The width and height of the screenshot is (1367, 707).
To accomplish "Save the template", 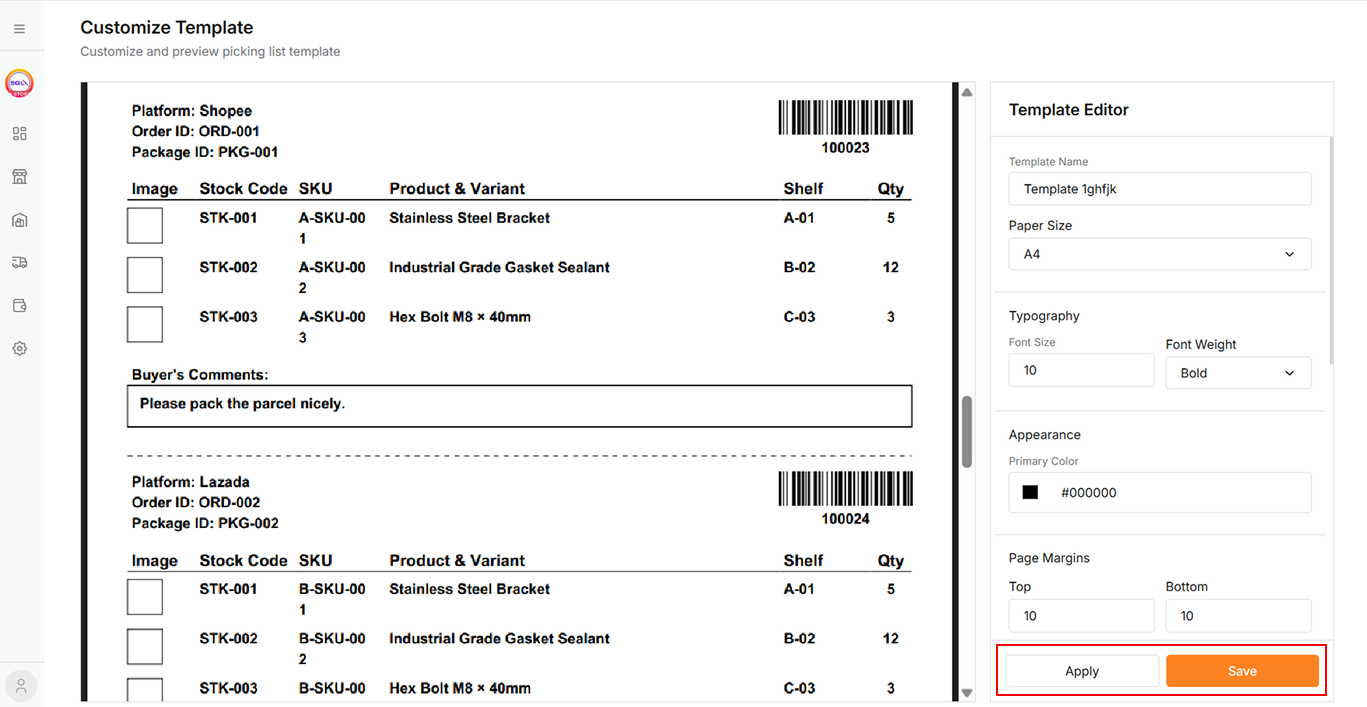I will (1242, 671).
